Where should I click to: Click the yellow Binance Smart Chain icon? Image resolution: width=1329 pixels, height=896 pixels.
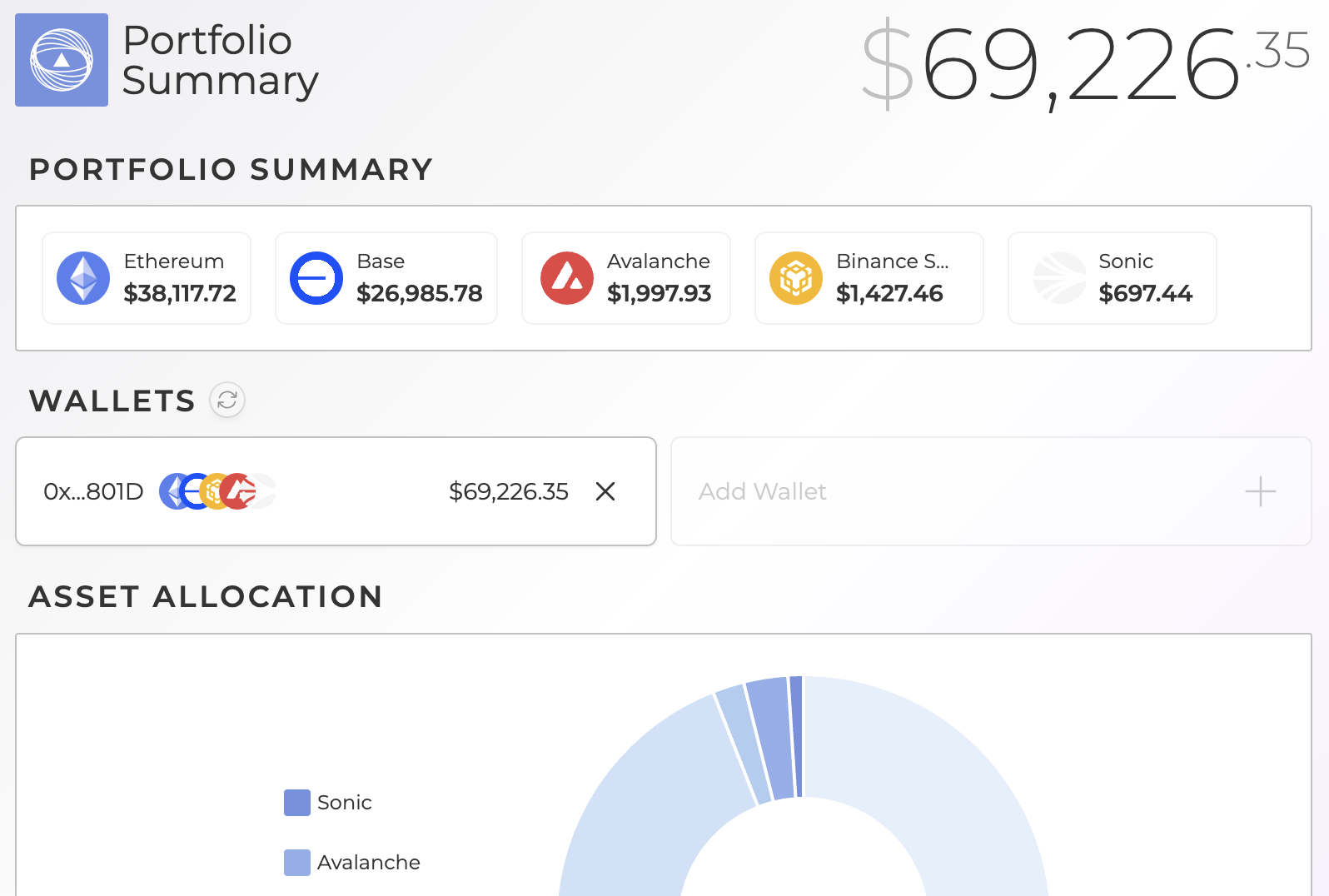click(x=795, y=278)
